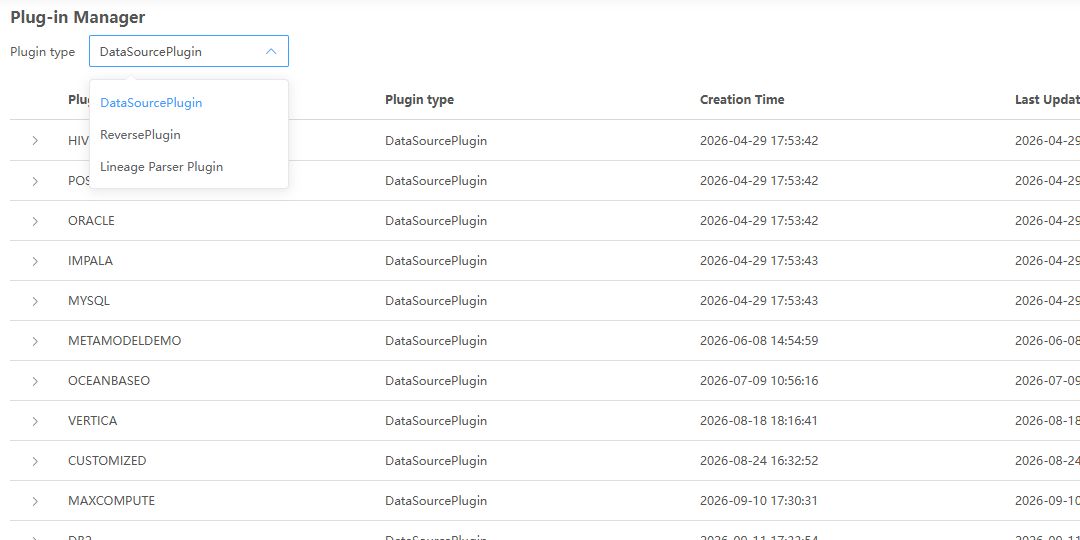Viewport: 1080px width, 540px height.
Task: Click the MAXCOMPUTE plugin name
Action: click(112, 501)
